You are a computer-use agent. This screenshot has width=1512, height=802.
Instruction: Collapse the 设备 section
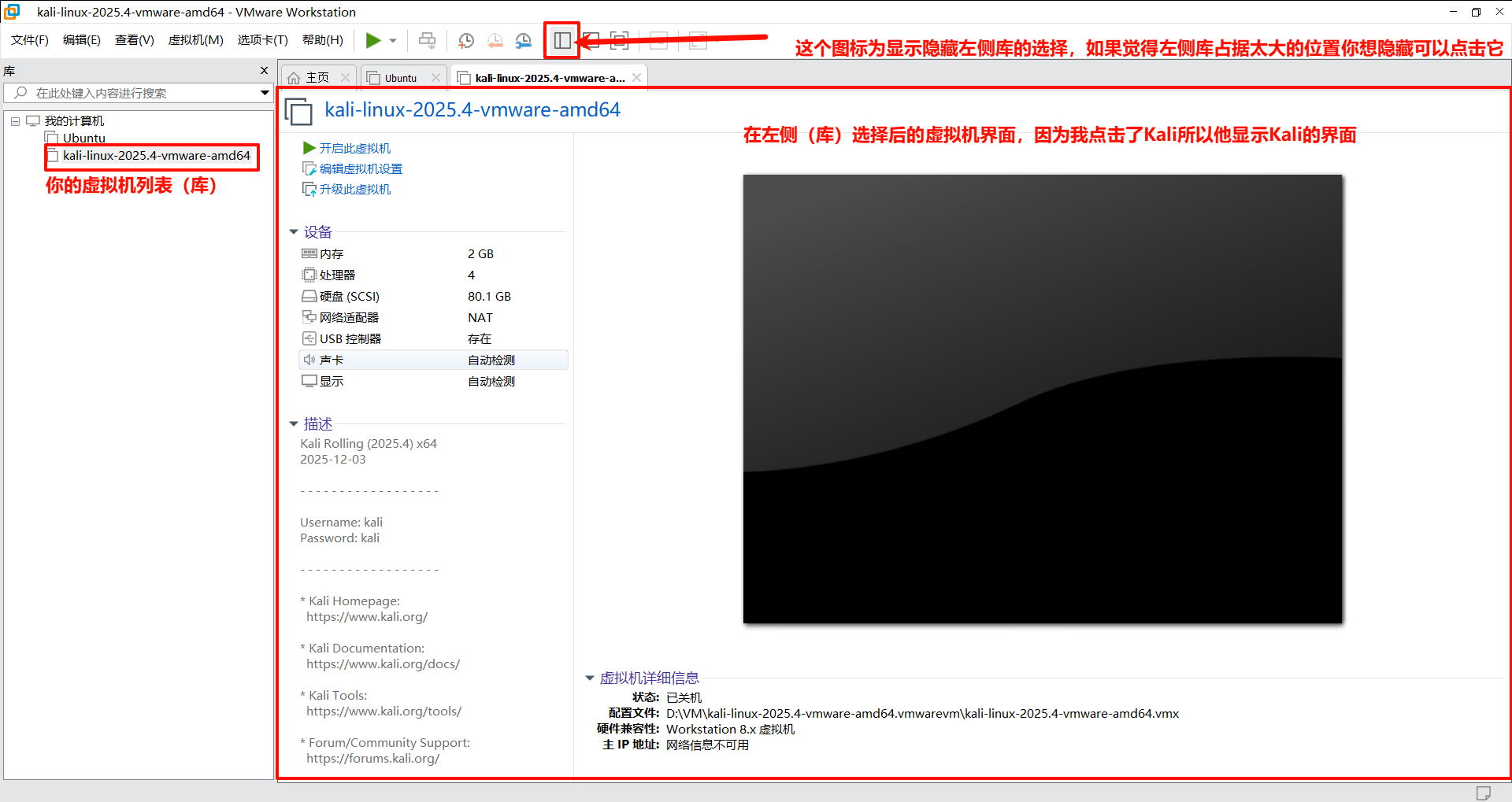tap(294, 232)
